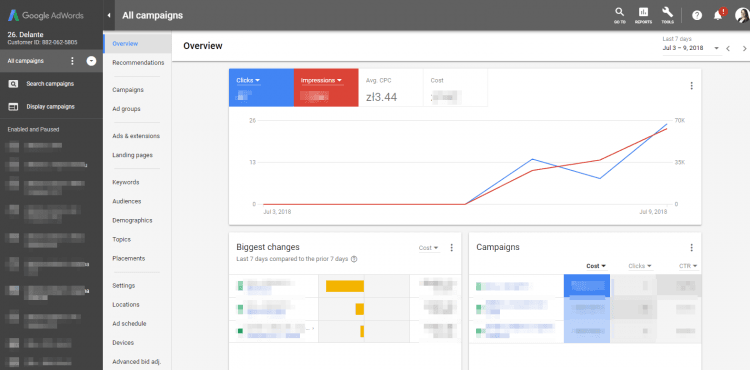Click the user profile avatar
The height and width of the screenshot is (370, 750).
742,15
